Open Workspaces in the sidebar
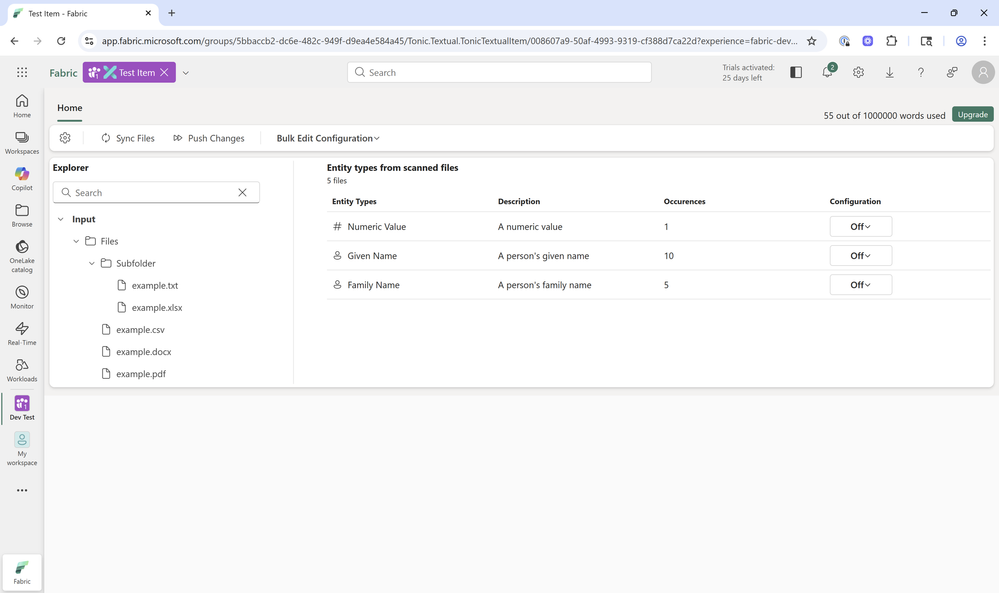This screenshot has width=999, height=593. [x=22, y=143]
